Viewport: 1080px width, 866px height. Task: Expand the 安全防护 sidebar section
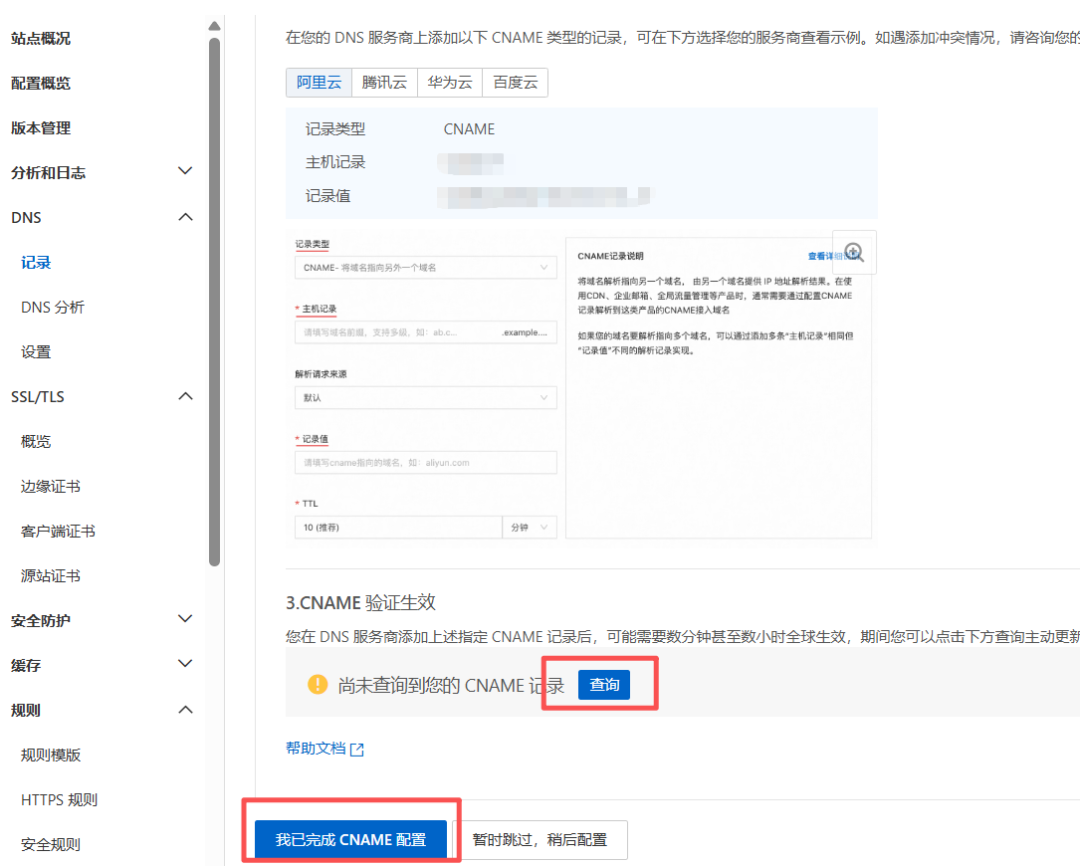185,620
